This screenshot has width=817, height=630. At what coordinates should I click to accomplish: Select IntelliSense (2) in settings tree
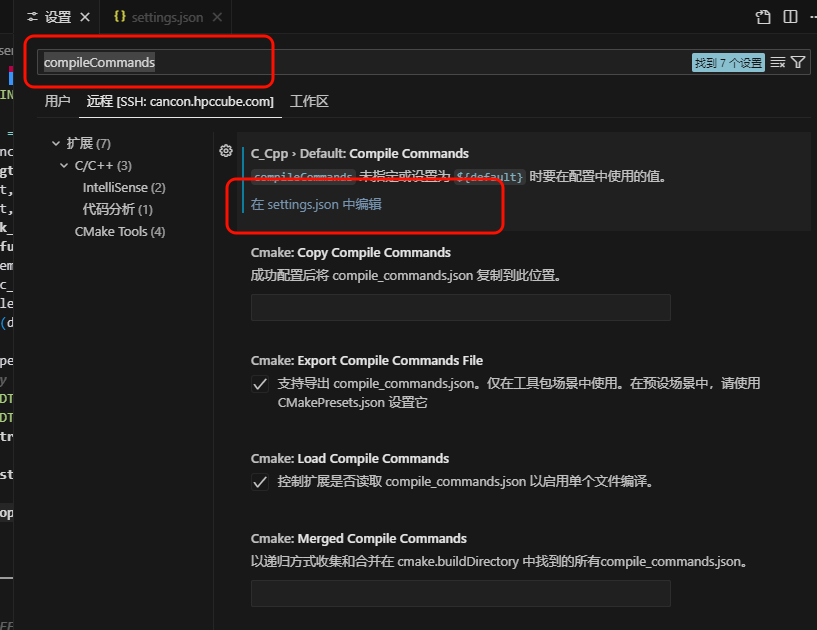pos(124,188)
